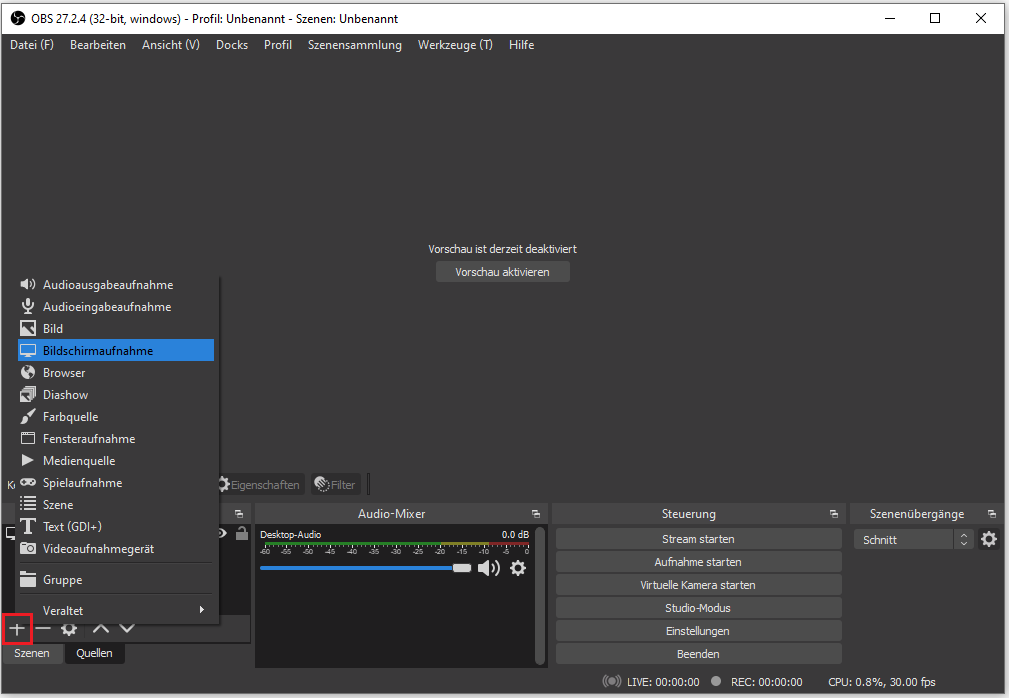Pop out the Audio-Mixer dock icon
1009x698 pixels.
[535, 514]
